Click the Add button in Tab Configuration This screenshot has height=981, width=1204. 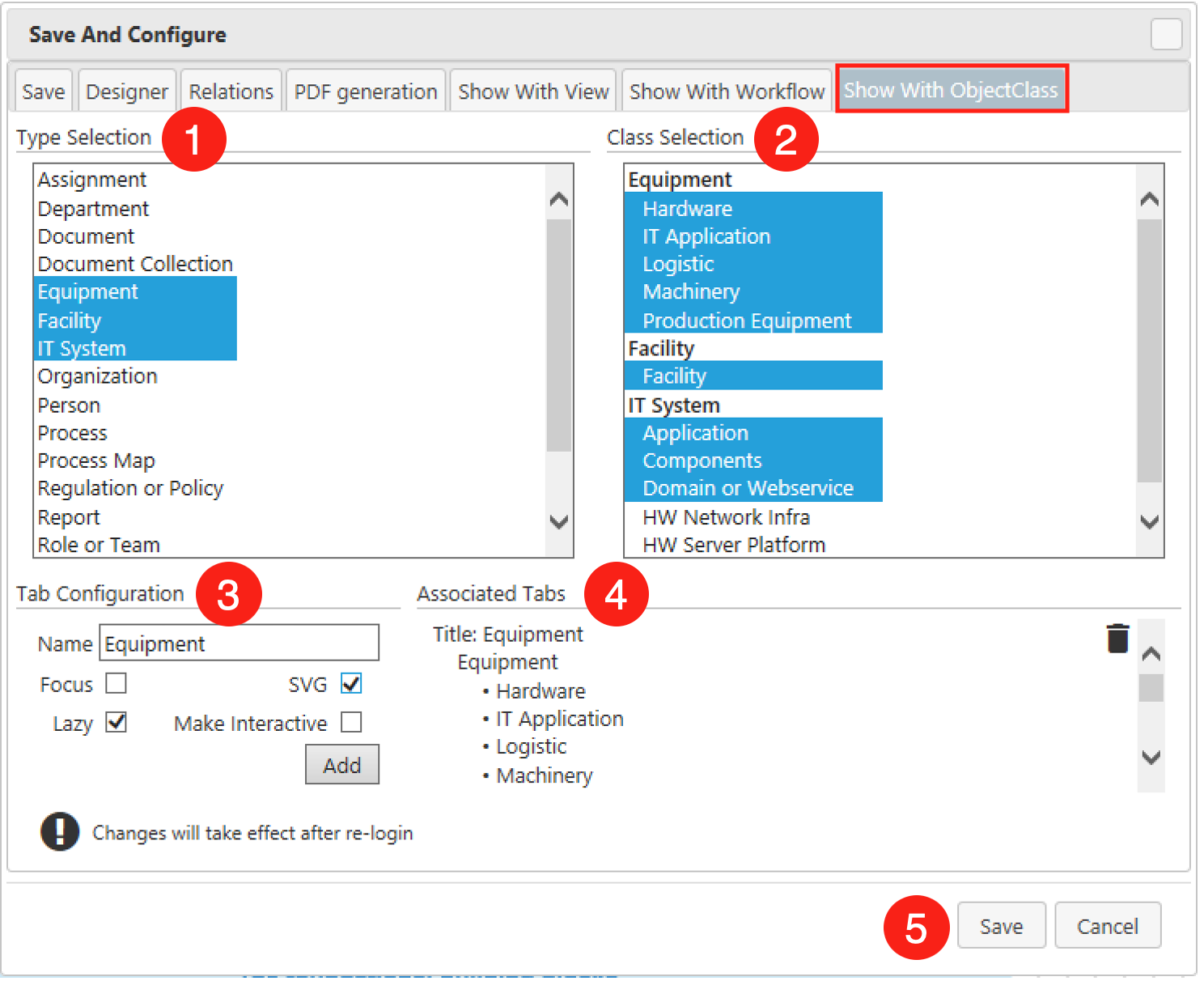(342, 765)
